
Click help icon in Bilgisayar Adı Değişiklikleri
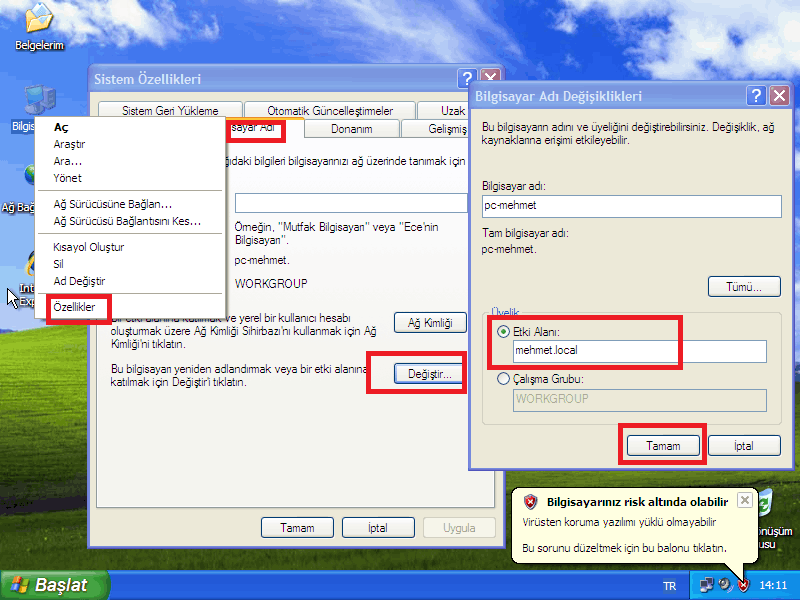pos(756,96)
